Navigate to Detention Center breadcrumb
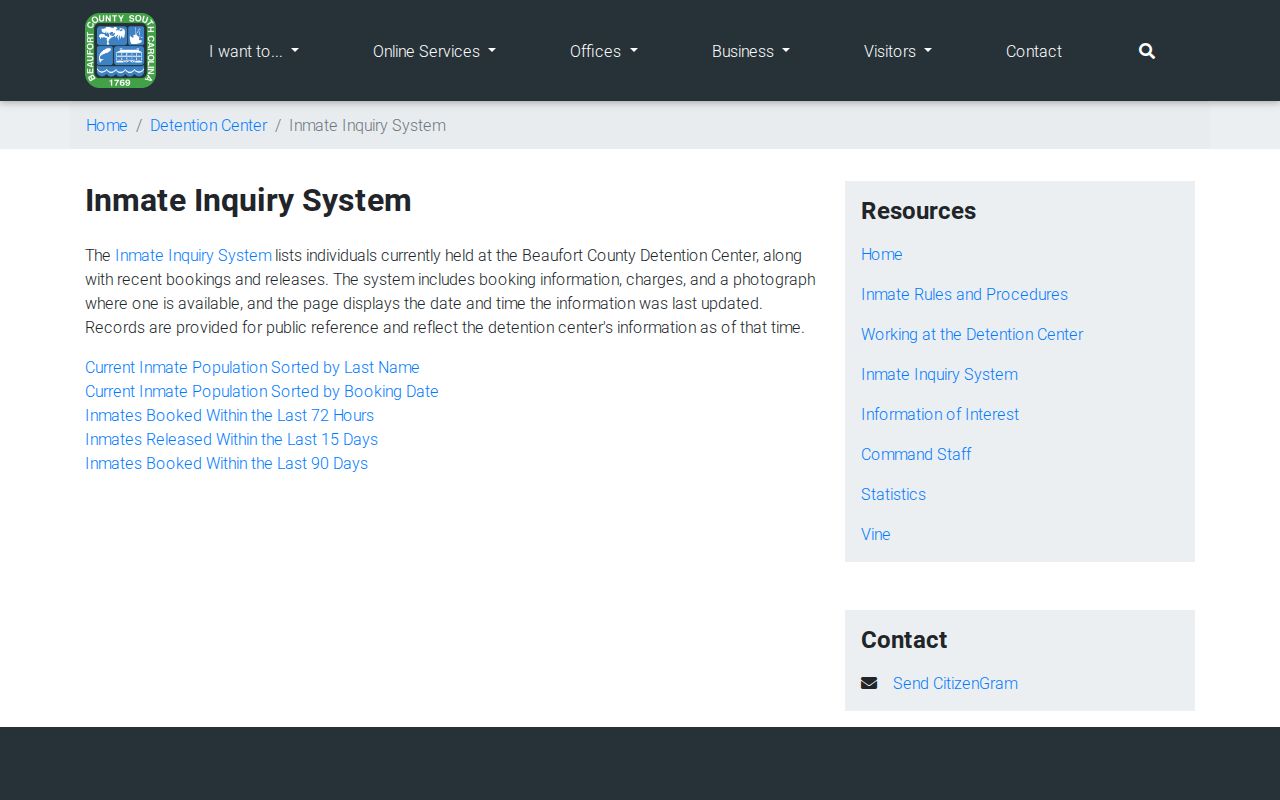The image size is (1280, 800). click(x=209, y=125)
